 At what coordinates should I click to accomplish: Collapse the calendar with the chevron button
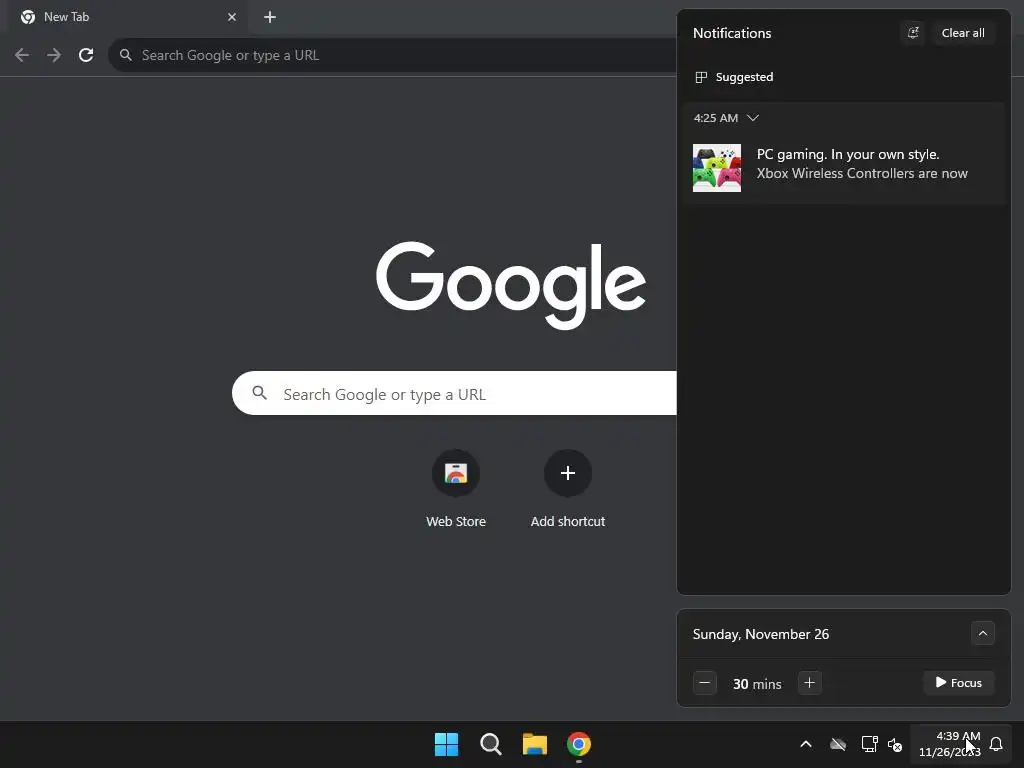click(x=982, y=633)
